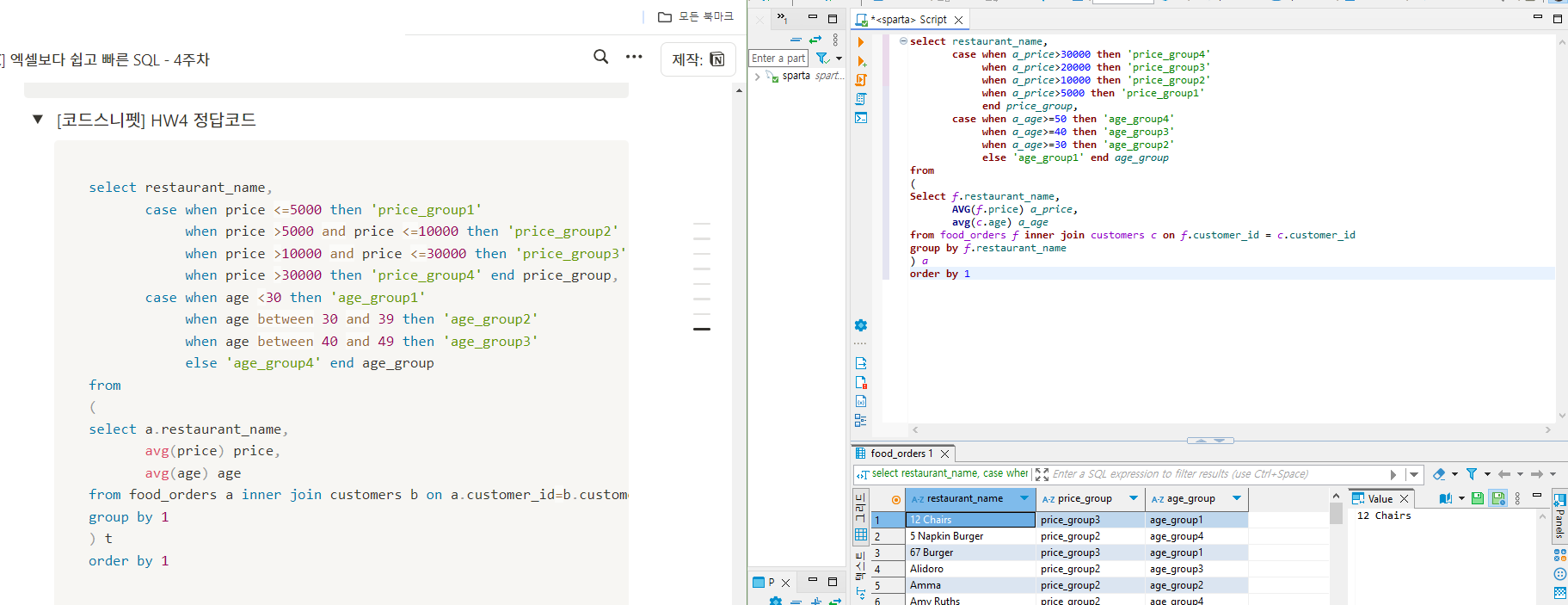Click the execution log page icon
This screenshot has width=1568, height=605.
click(861, 382)
